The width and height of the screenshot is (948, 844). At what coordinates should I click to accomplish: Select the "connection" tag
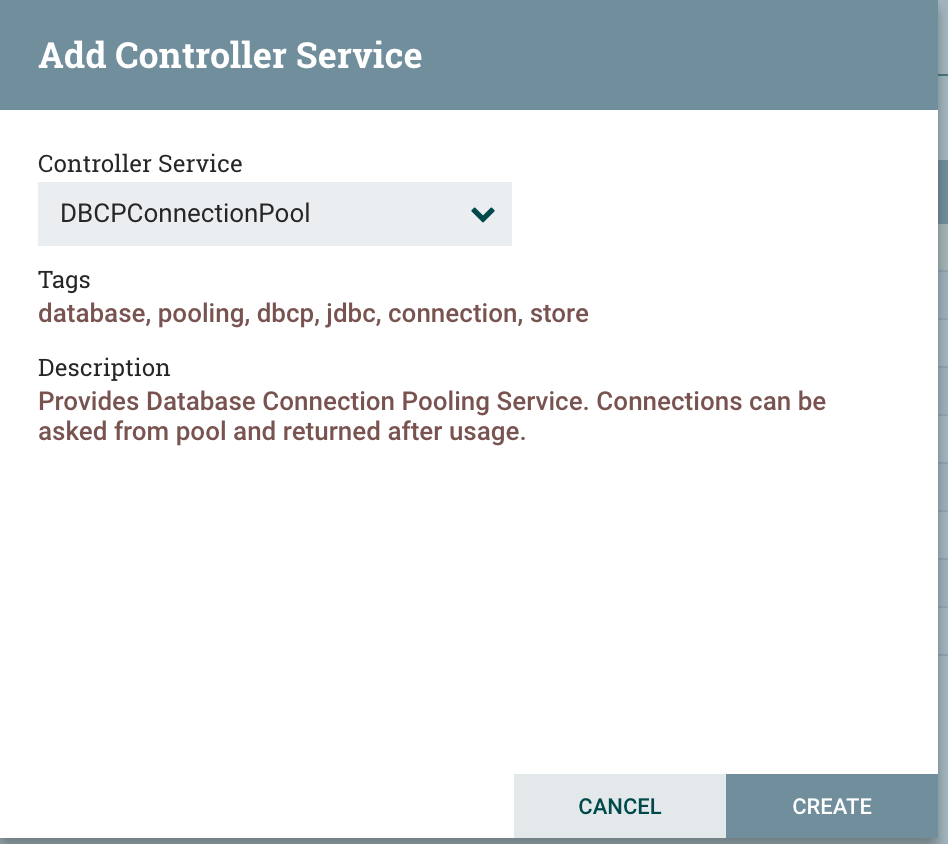(452, 314)
